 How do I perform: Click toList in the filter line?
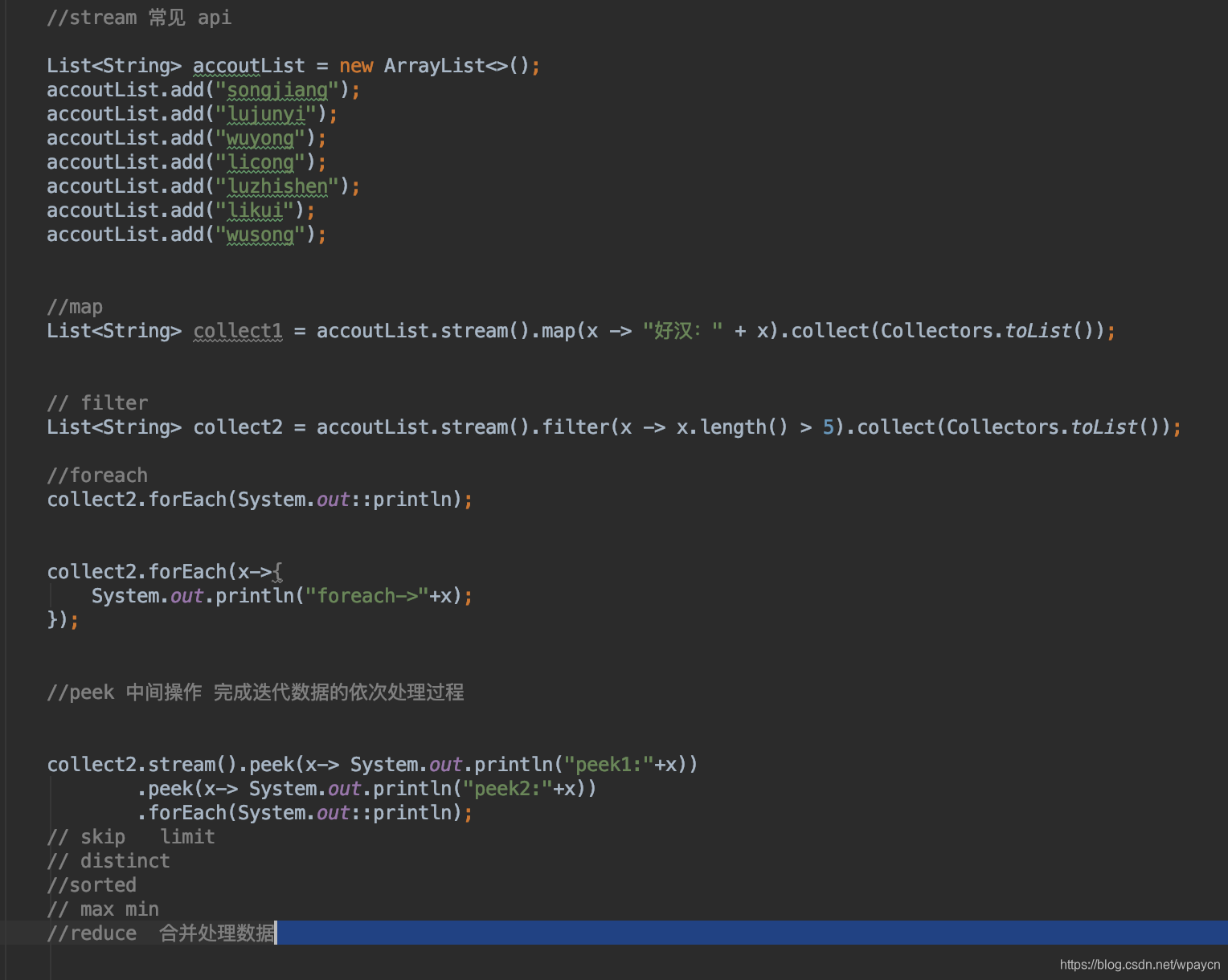(1103, 427)
